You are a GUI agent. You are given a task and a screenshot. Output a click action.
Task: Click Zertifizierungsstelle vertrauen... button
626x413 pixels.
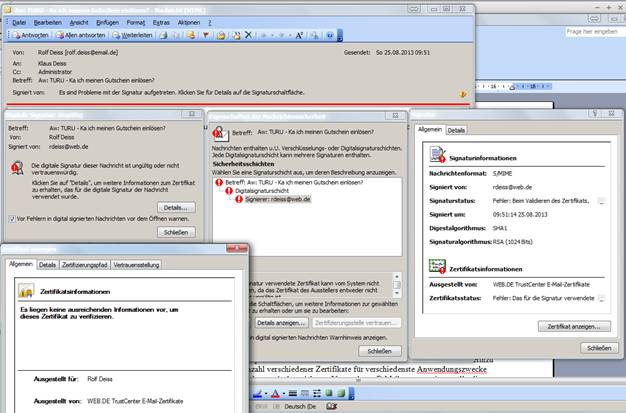pyautogui.click(x=356, y=323)
